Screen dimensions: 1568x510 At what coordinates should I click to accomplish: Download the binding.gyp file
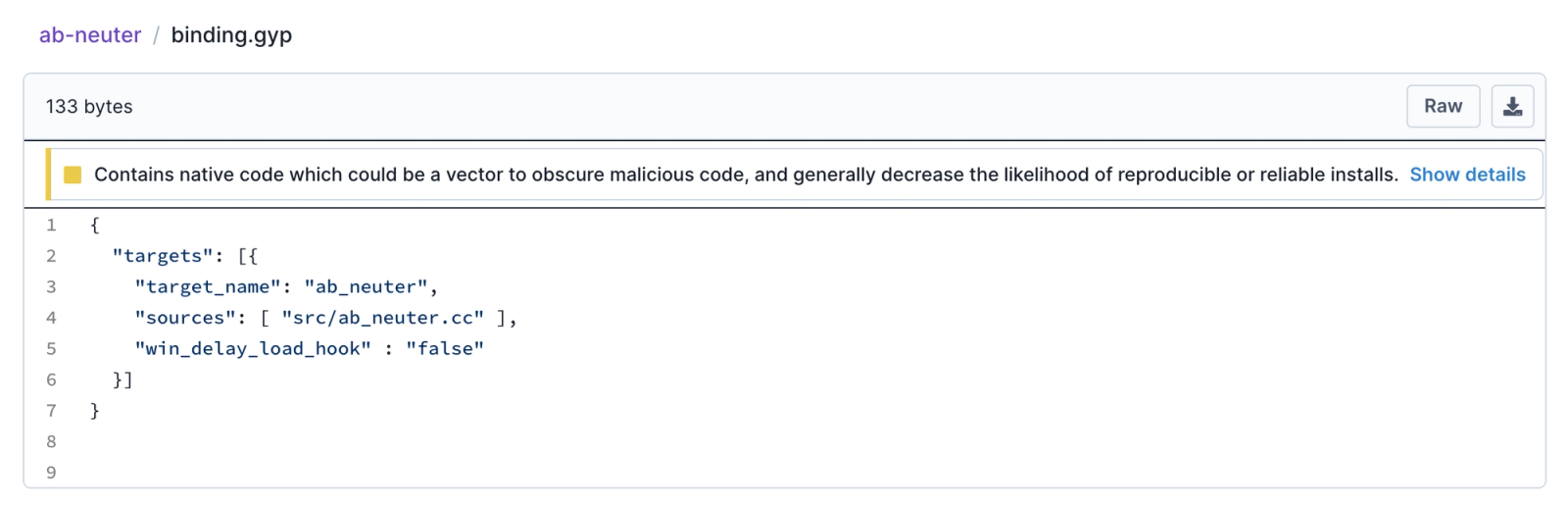(1512, 106)
